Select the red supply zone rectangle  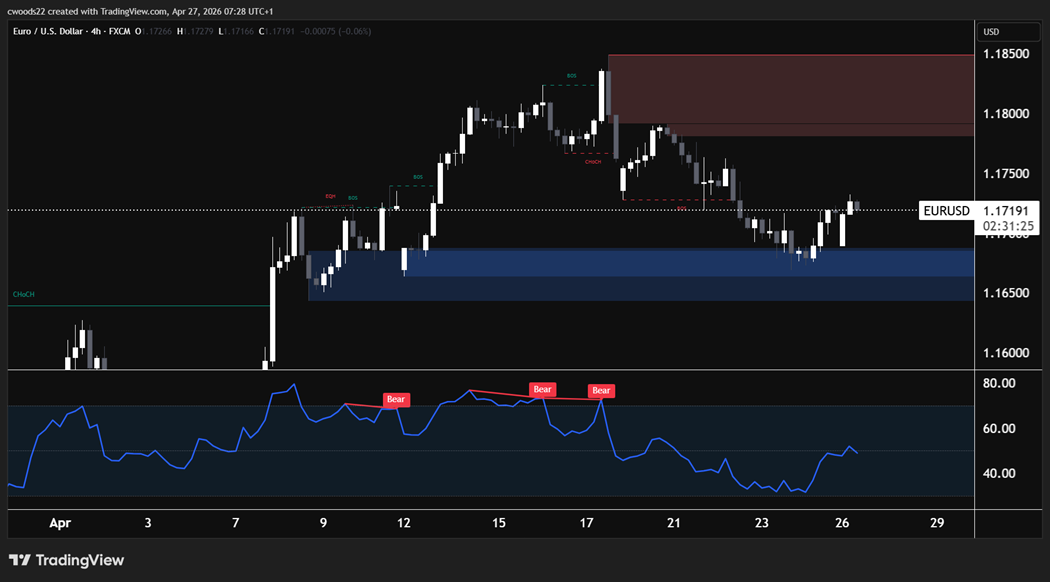[x=790, y=95]
